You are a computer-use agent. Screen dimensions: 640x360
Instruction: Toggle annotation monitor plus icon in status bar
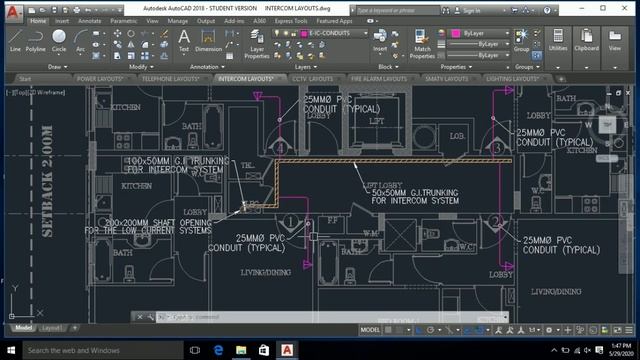tap(568, 330)
